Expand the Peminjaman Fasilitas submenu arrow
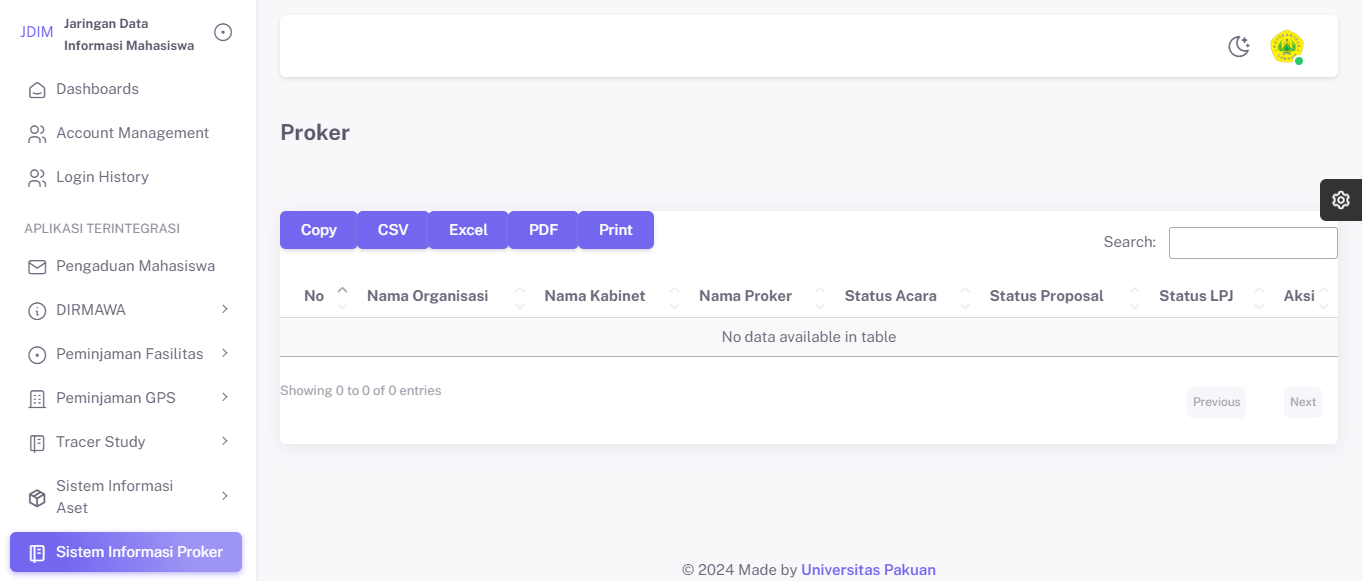This screenshot has width=1362, height=581. tap(225, 354)
